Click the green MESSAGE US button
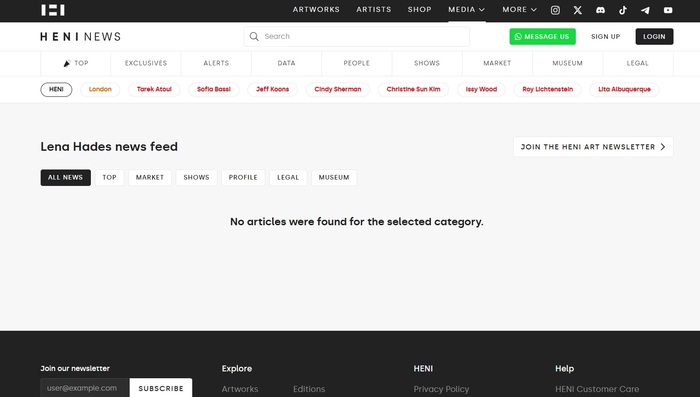The width and height of the screenshot is (700, 397). [542, 37]
